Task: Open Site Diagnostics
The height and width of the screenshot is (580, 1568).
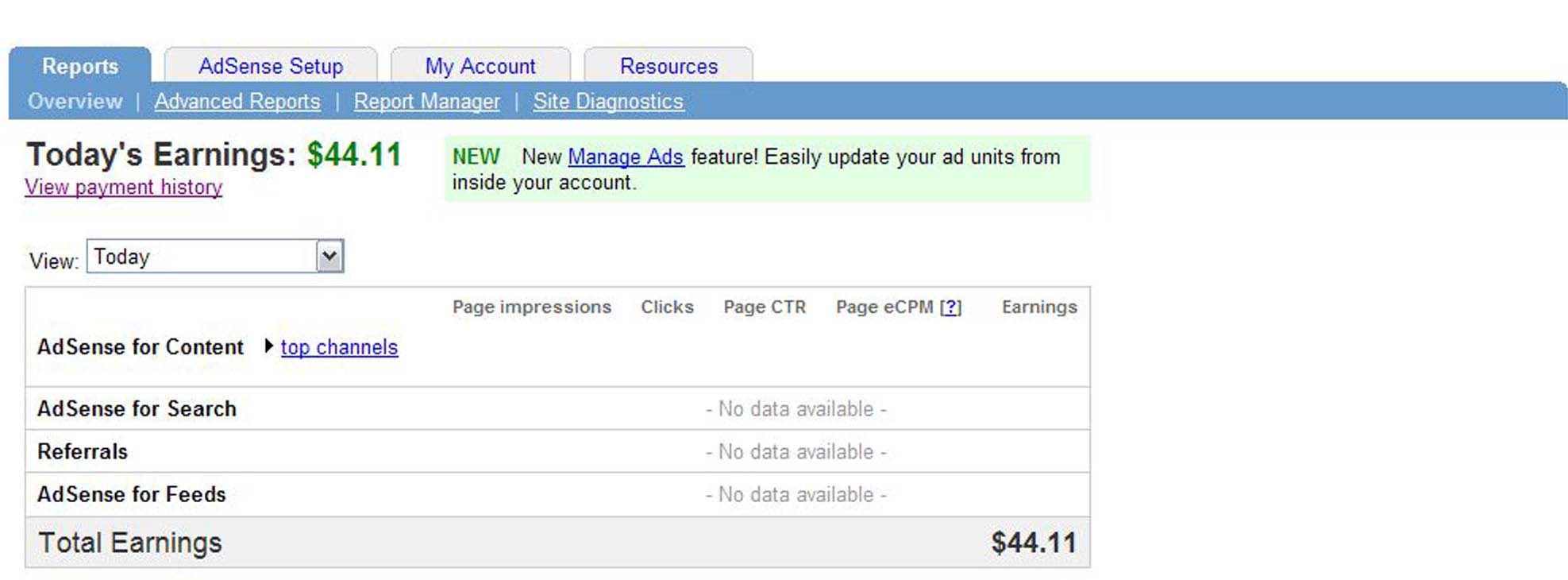Action: [608, 102]
